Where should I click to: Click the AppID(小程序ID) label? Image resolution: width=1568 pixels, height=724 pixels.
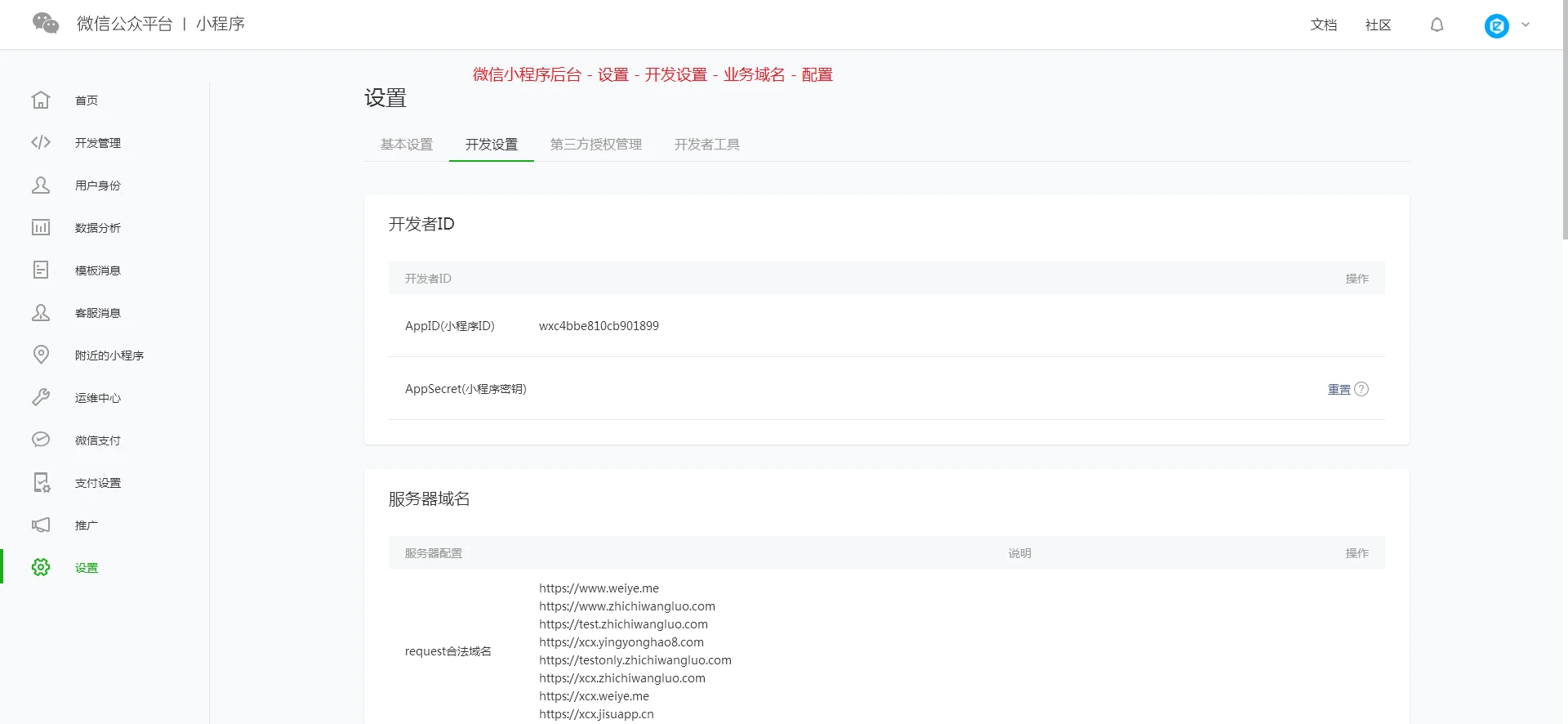[450, 326]
